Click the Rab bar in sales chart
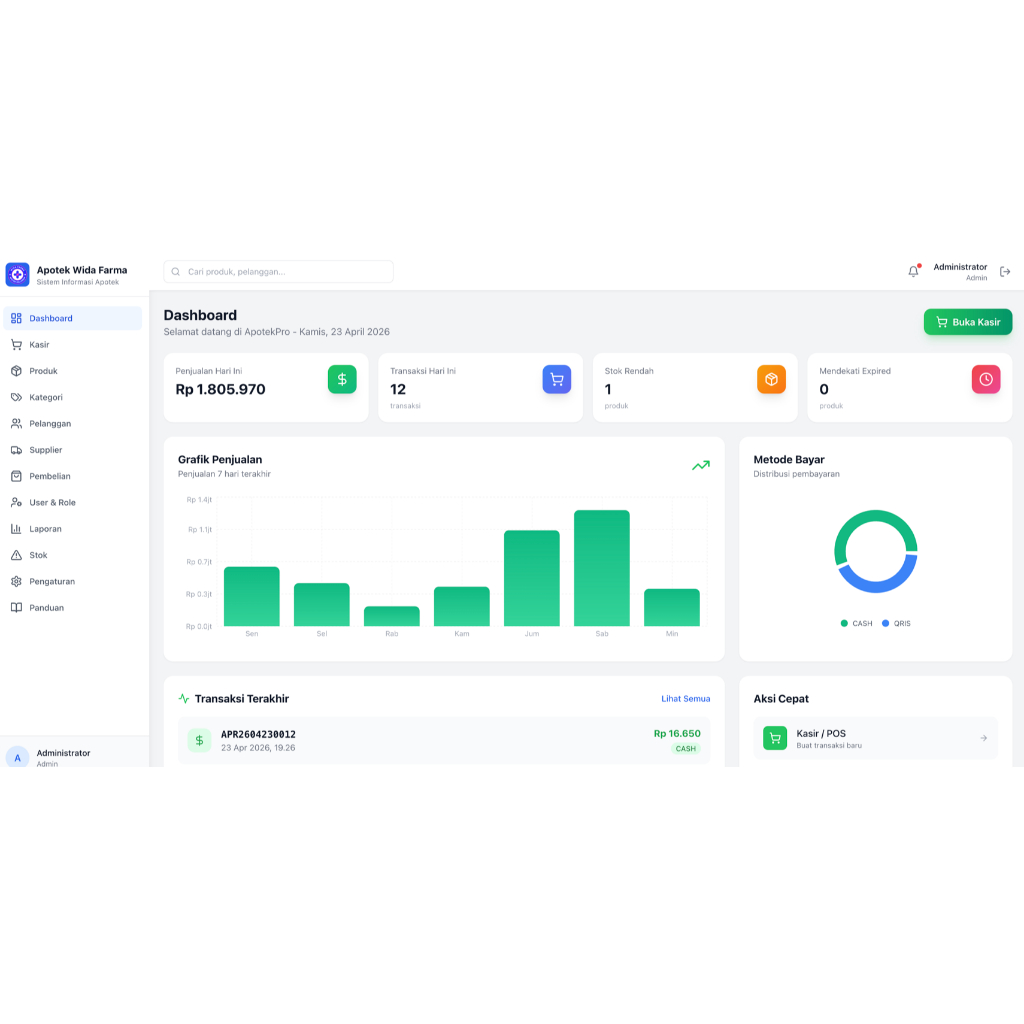 pyautogui.click(x=392, y=616)
